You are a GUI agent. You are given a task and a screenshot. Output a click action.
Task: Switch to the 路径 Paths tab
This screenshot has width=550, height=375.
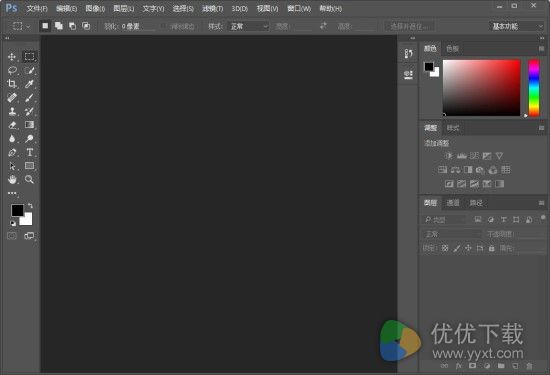[x=476, y=203]
